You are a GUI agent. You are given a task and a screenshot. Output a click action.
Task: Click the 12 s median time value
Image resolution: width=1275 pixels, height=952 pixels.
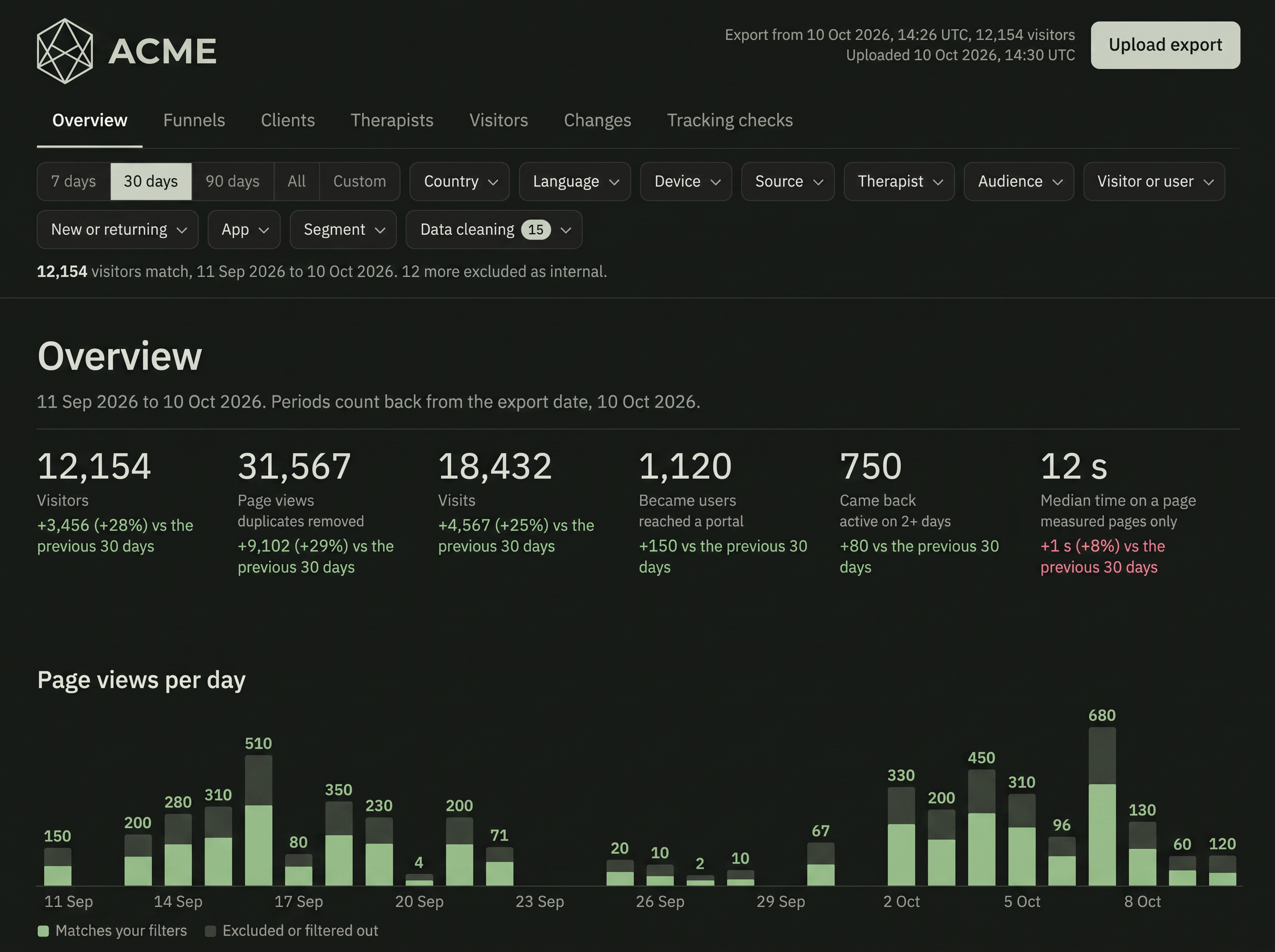point(1074,465)
